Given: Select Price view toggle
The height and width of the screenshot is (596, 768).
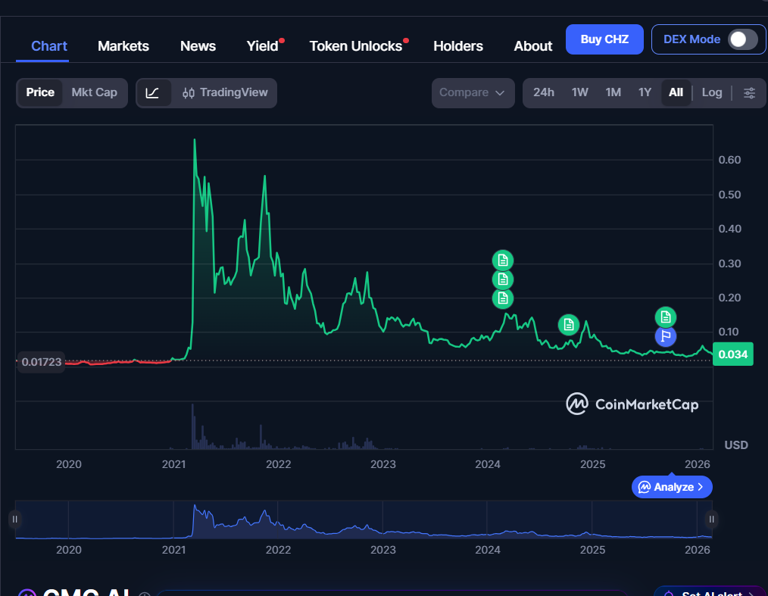Looking at the screenshot, I should click(40, 93).
